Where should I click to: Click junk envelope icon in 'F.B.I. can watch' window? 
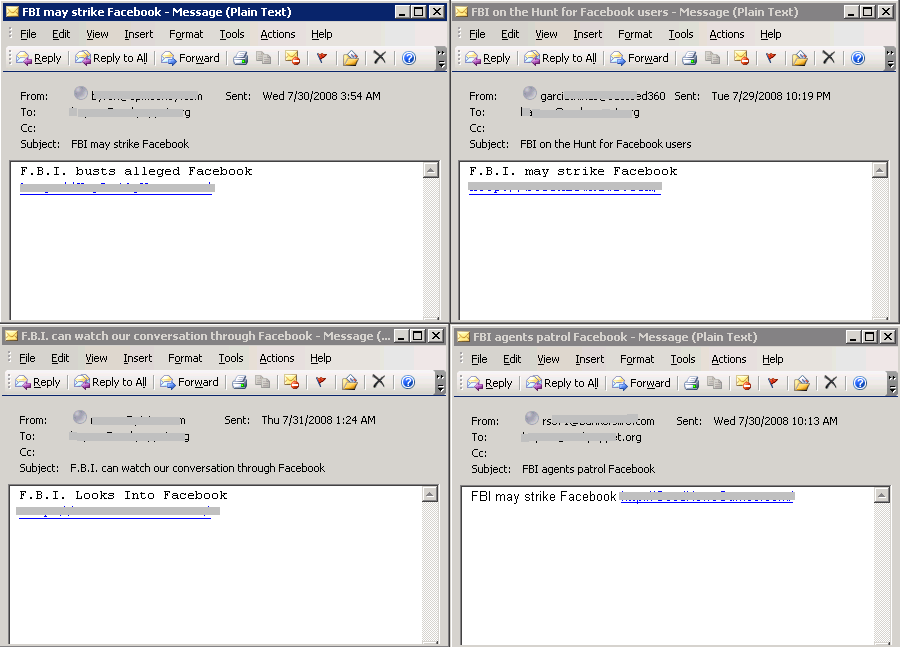(291, 382)
